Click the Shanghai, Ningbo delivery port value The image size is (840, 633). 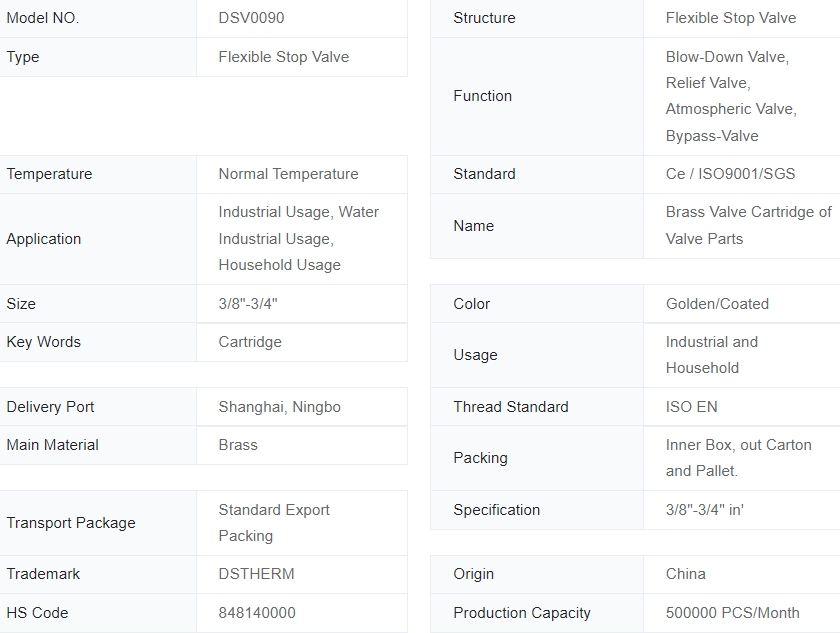coord(279,407)
